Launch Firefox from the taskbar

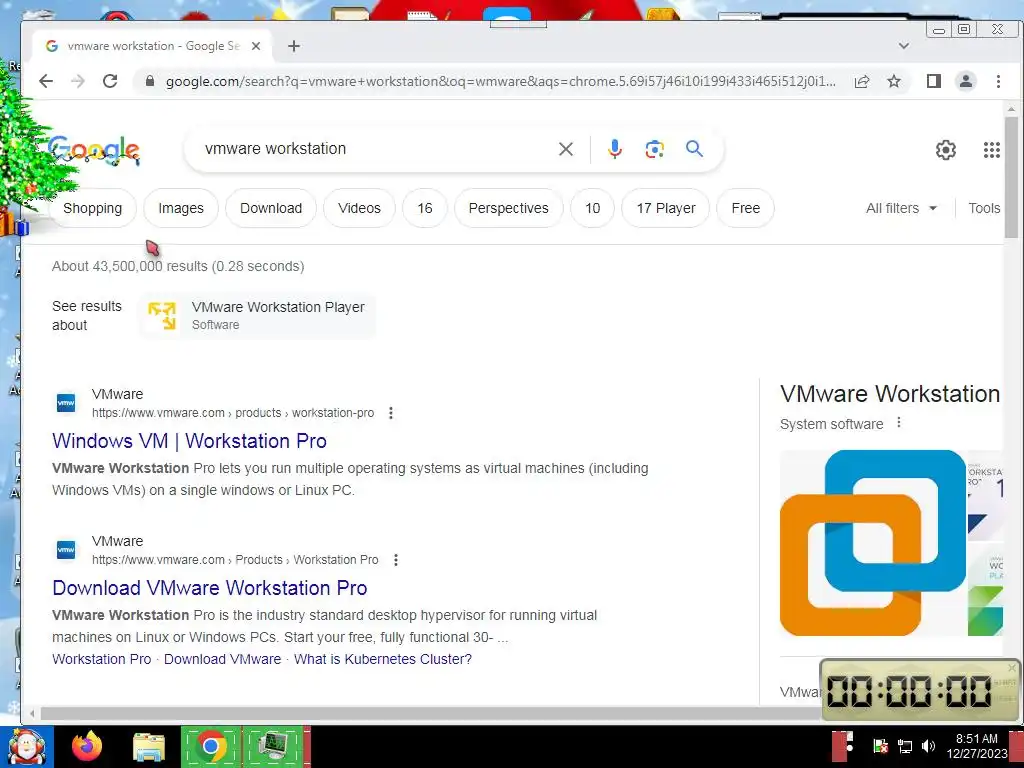pyautogui.click(x=88, y=747)
